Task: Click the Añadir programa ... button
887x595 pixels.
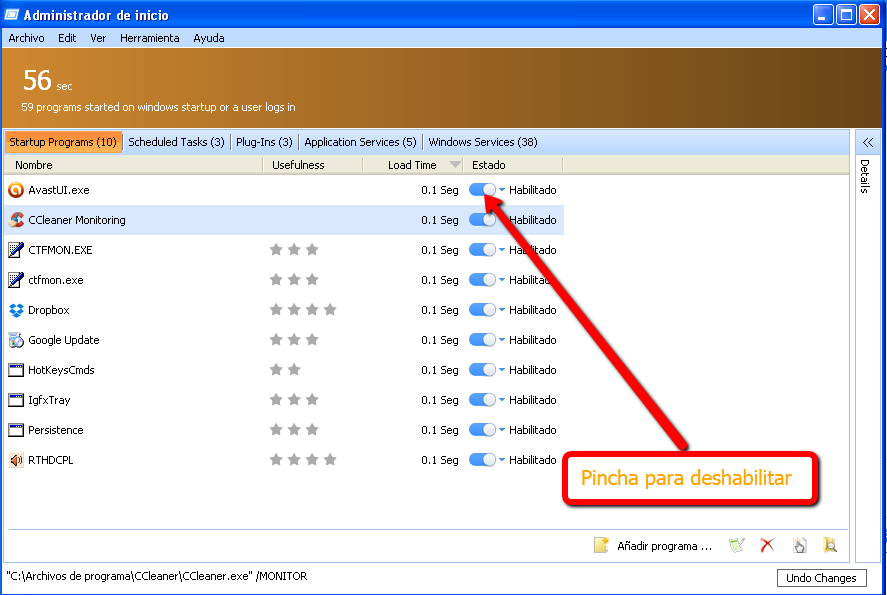Action: [653, 545]
